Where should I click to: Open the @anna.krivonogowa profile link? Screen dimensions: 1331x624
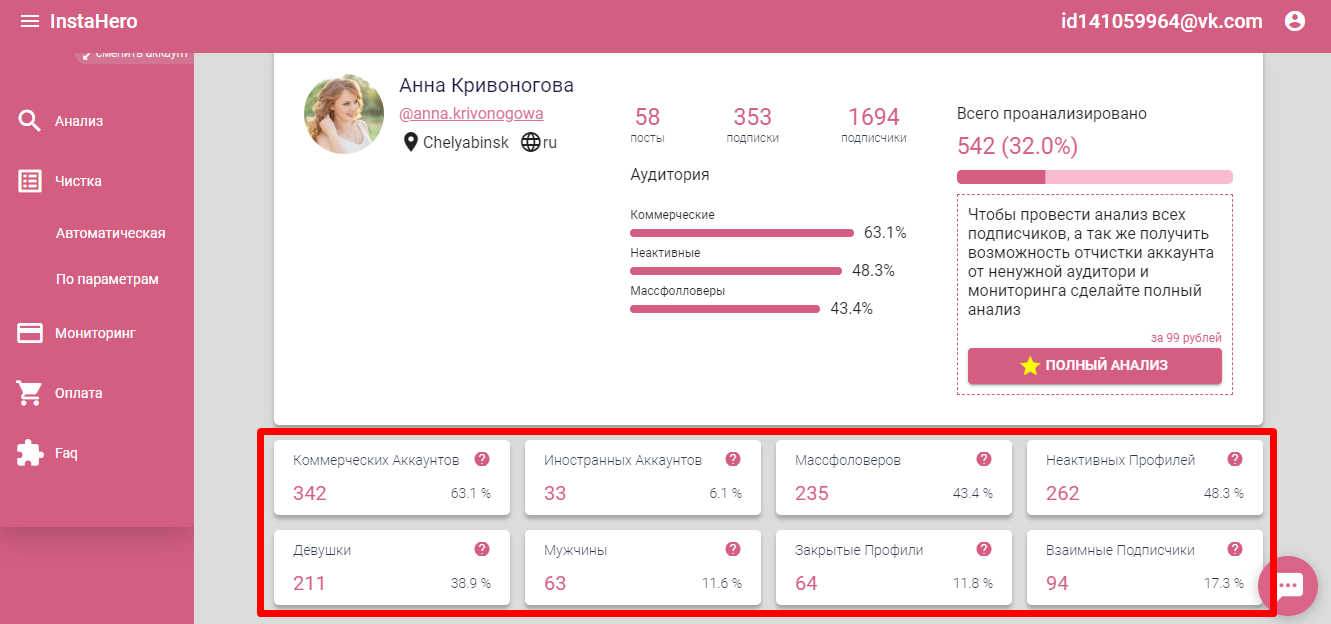click(x=471, y=114)
